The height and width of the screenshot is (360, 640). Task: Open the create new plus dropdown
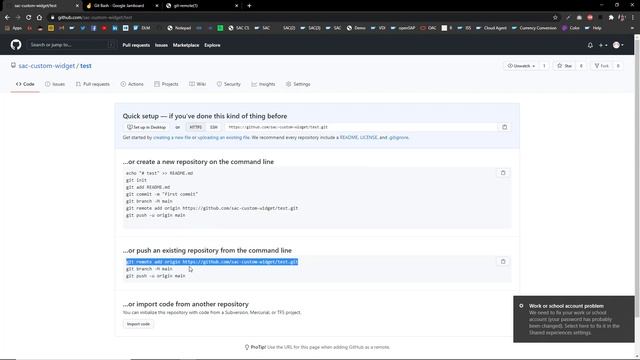(x=603, y=45)
